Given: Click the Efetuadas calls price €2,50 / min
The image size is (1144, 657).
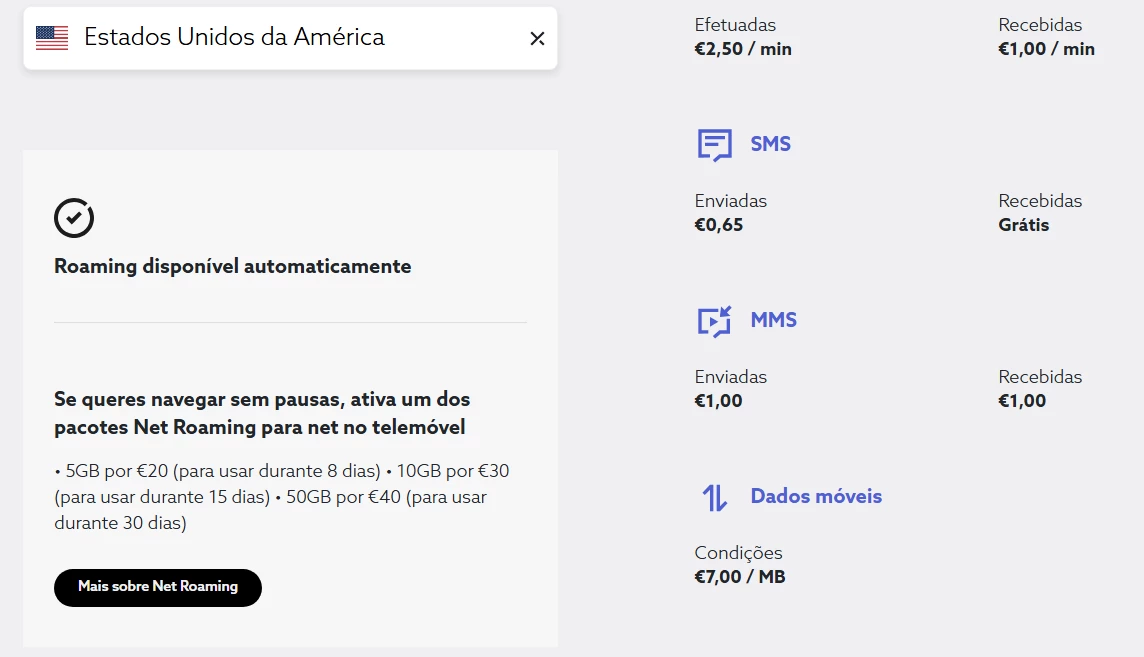Looking at the screenshot, I should tap(743, 49).
